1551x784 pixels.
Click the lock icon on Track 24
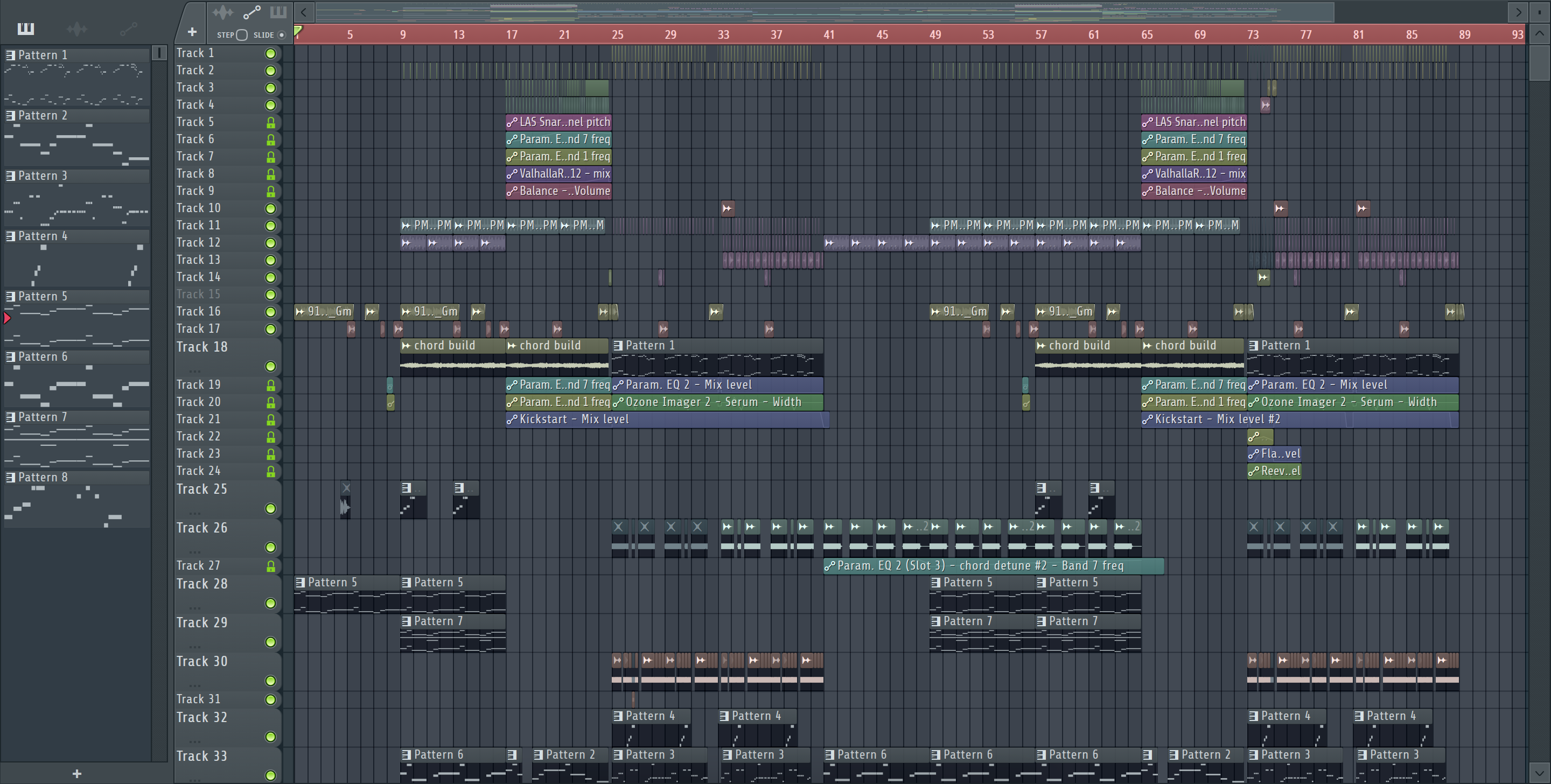(x=271, y=471)
